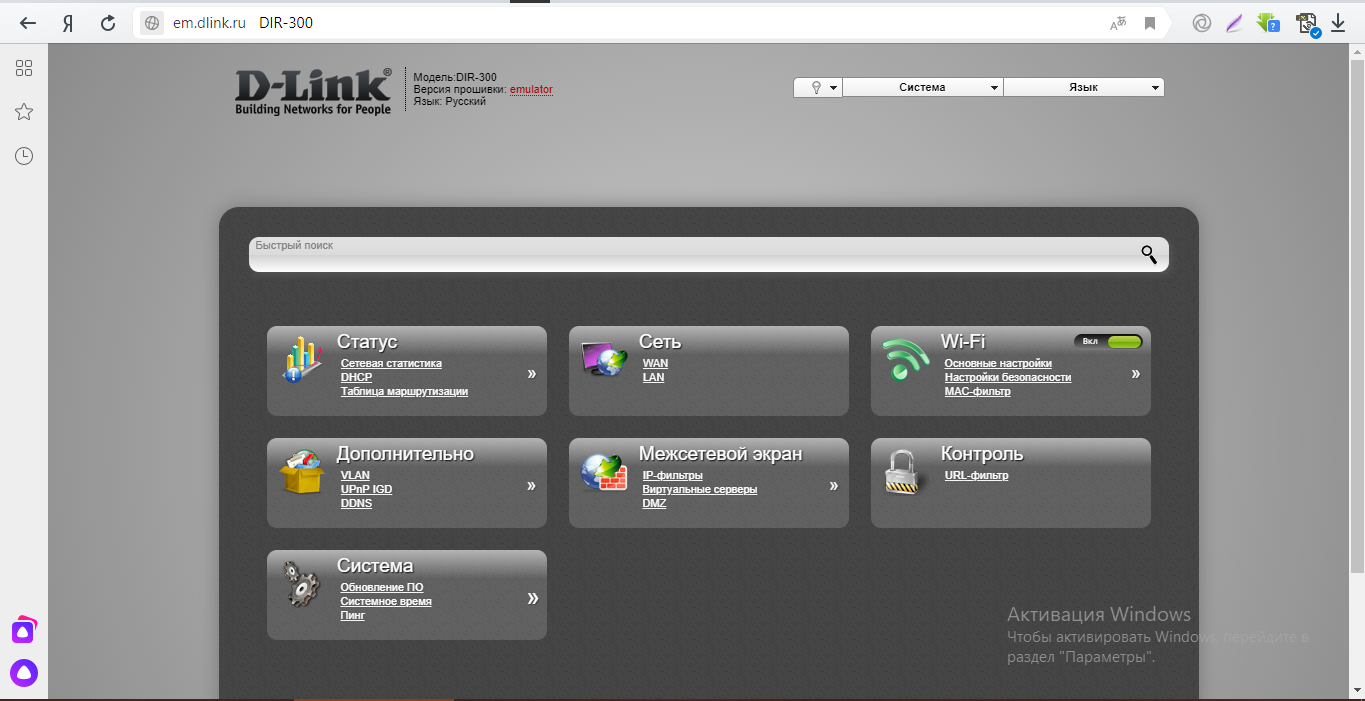Image resolution: width=1365 pixels, height=701 pixels.
Task: Click the Дополнительно yellow box icon
Action: click(302, 472)
